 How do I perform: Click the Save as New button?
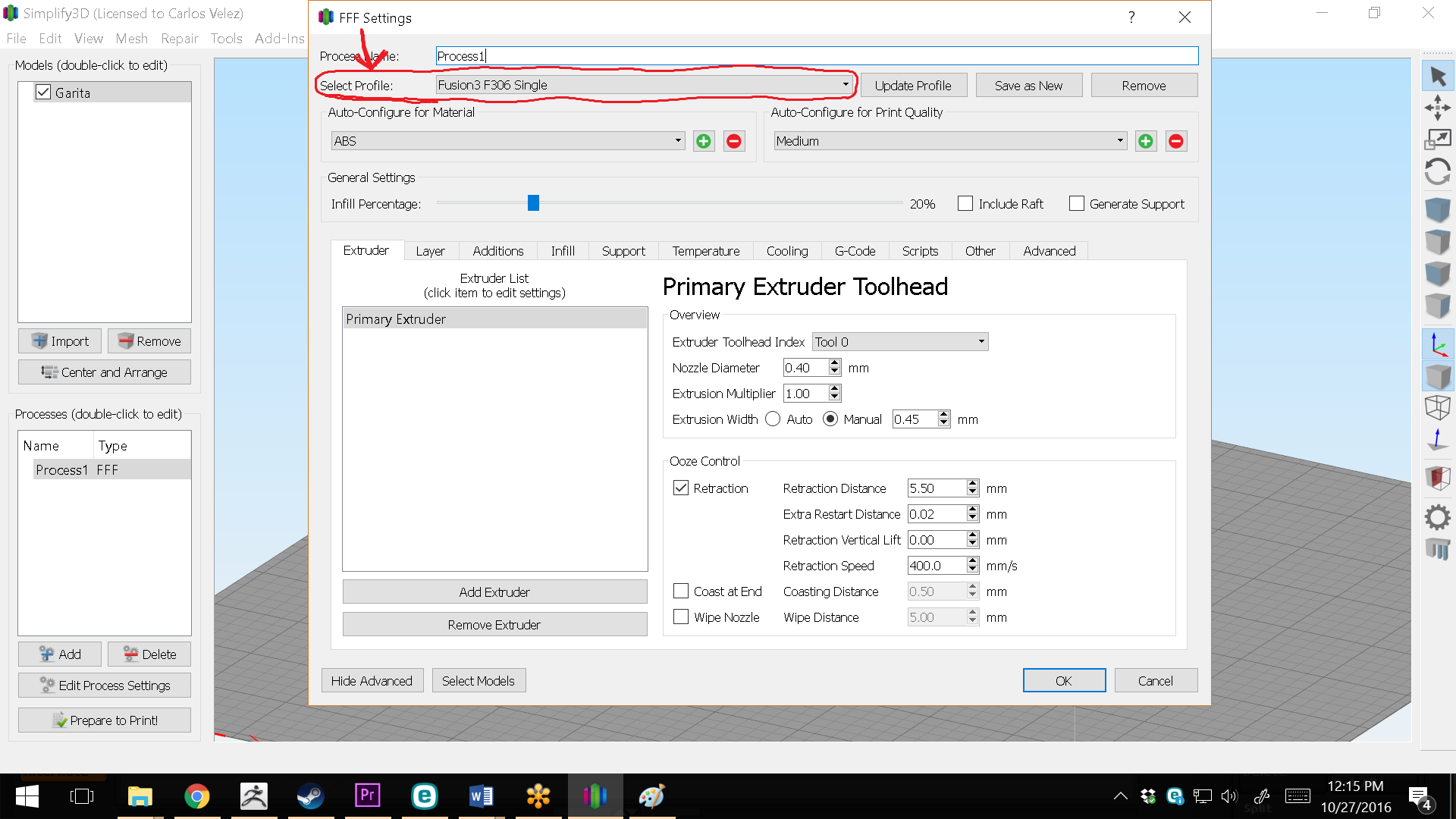click(x=1028, y=86)
